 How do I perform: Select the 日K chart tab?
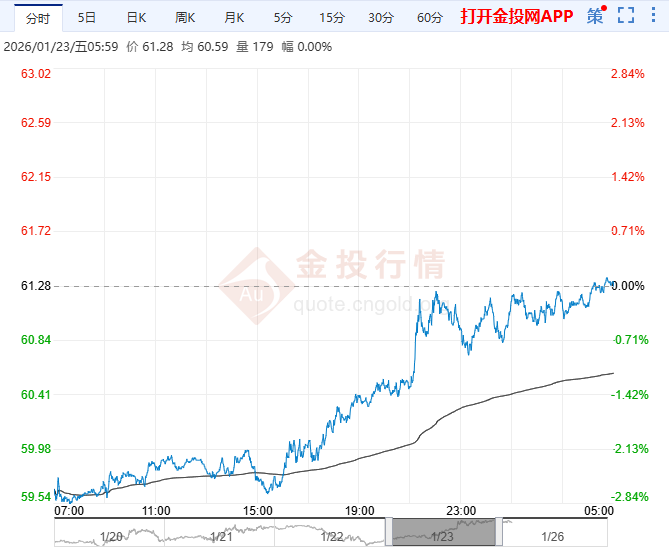pos(136,18)
